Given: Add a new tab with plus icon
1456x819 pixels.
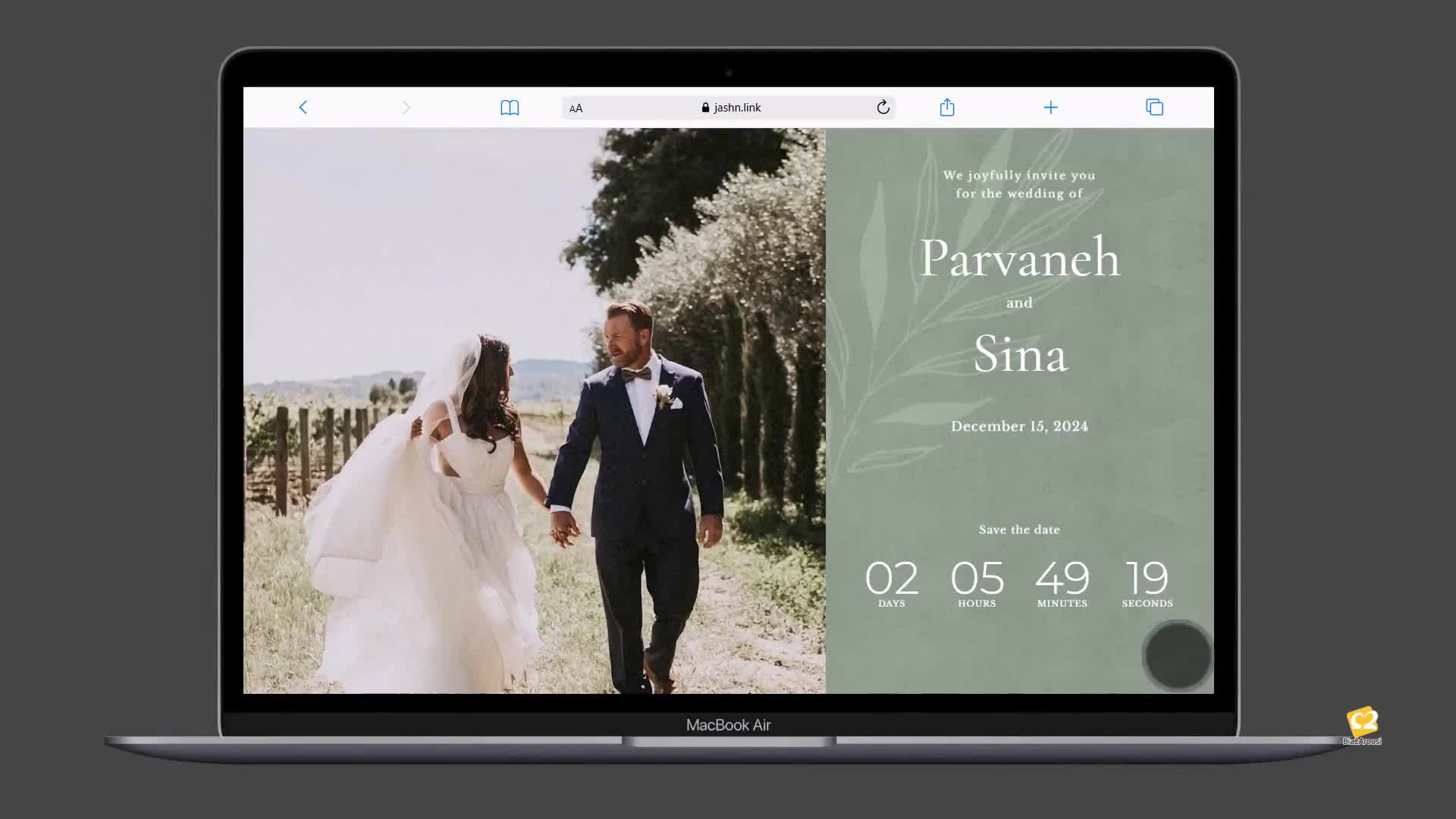Looking at the screenshot, I should [1050, 108].
